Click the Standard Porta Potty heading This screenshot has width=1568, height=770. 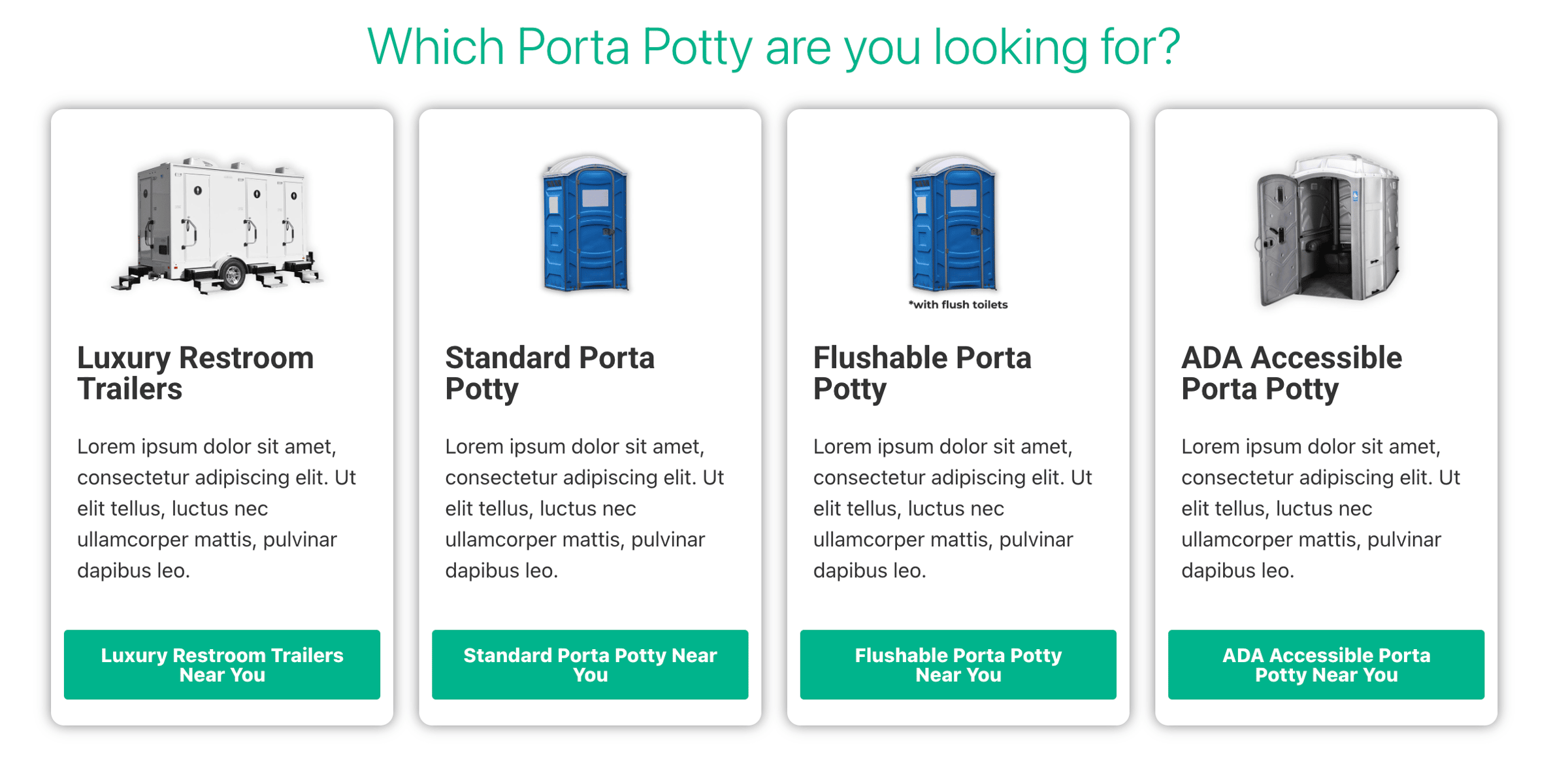(x=549, y=373)
